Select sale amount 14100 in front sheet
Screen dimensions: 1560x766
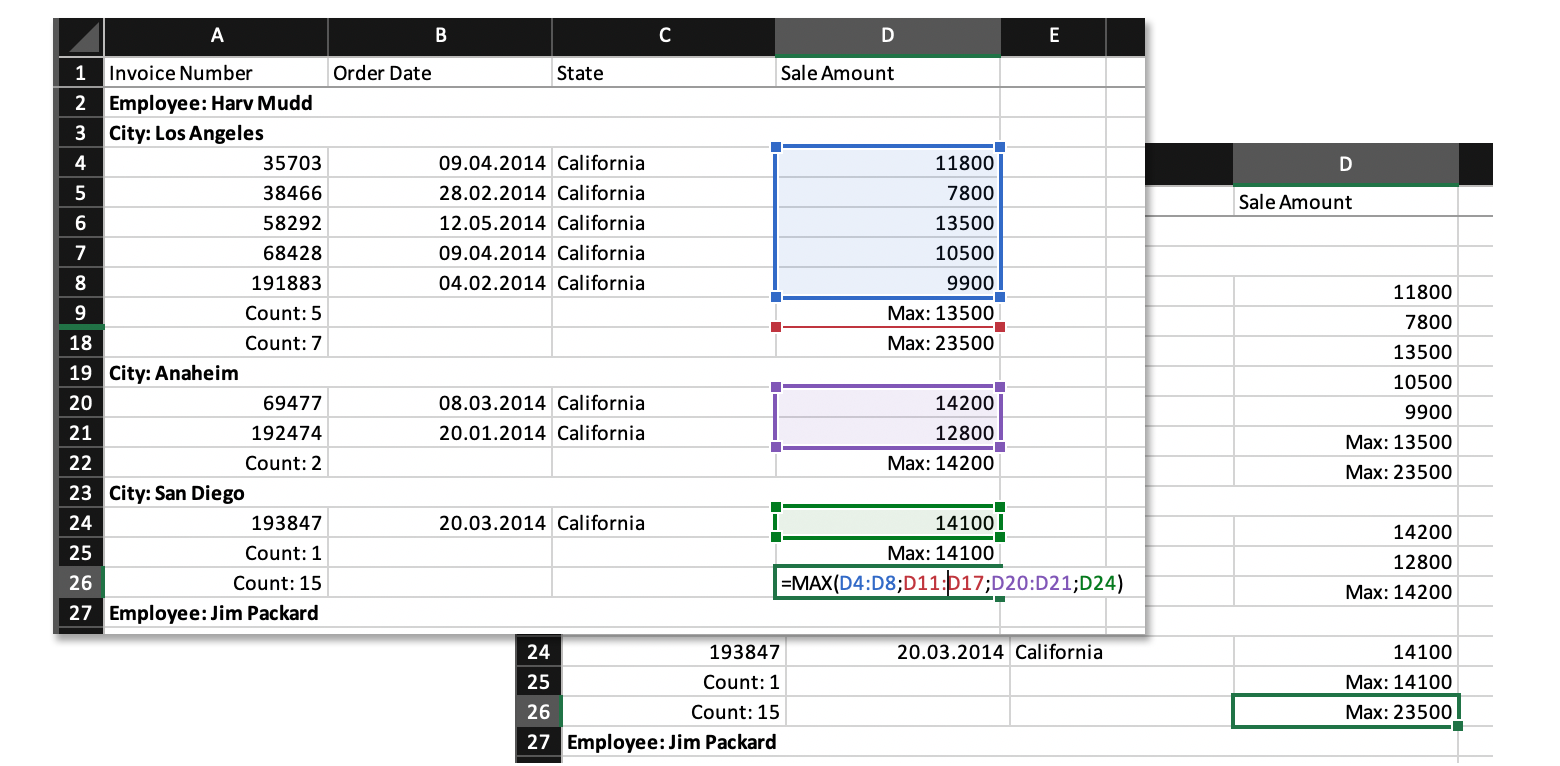click(x=888, y=523)
